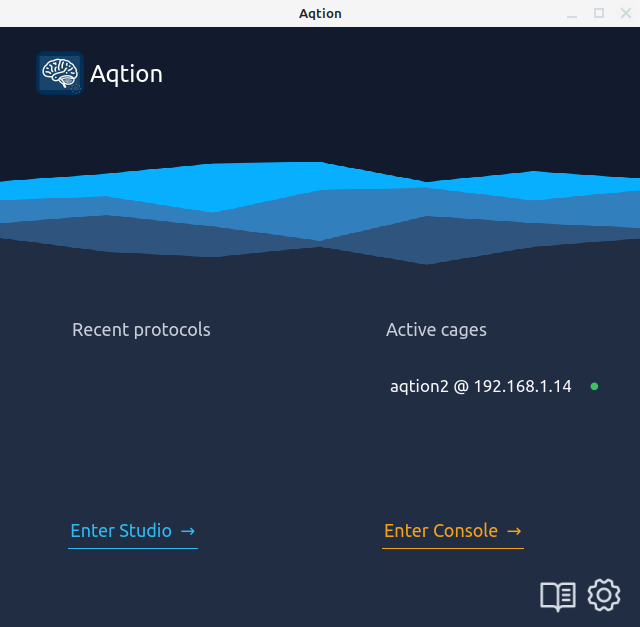Screen dimensions: 640x627
Task: Click the green cage status dot
Action: [594, 386]
